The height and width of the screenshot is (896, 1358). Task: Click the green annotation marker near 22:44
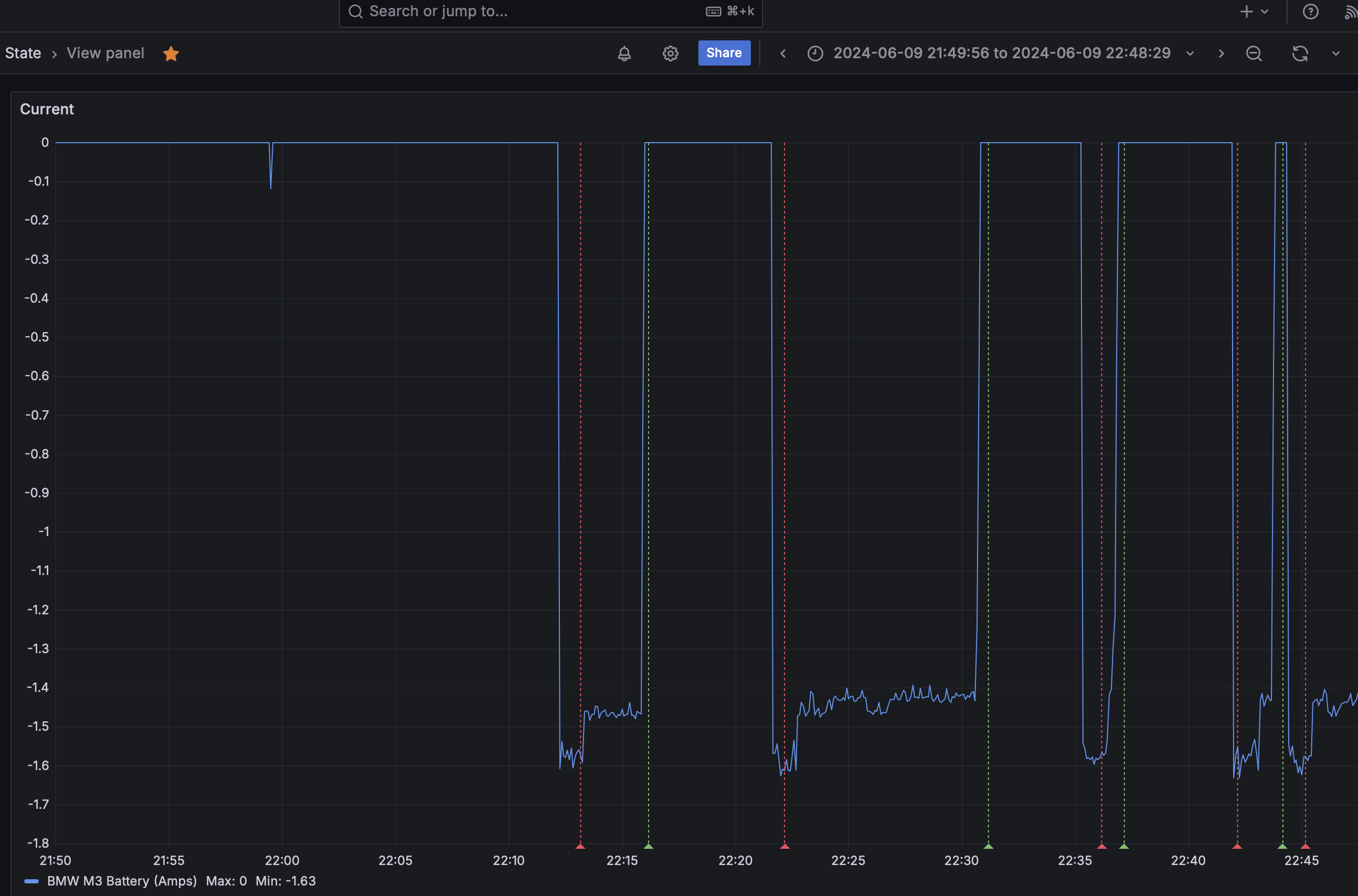(1282, 846)
